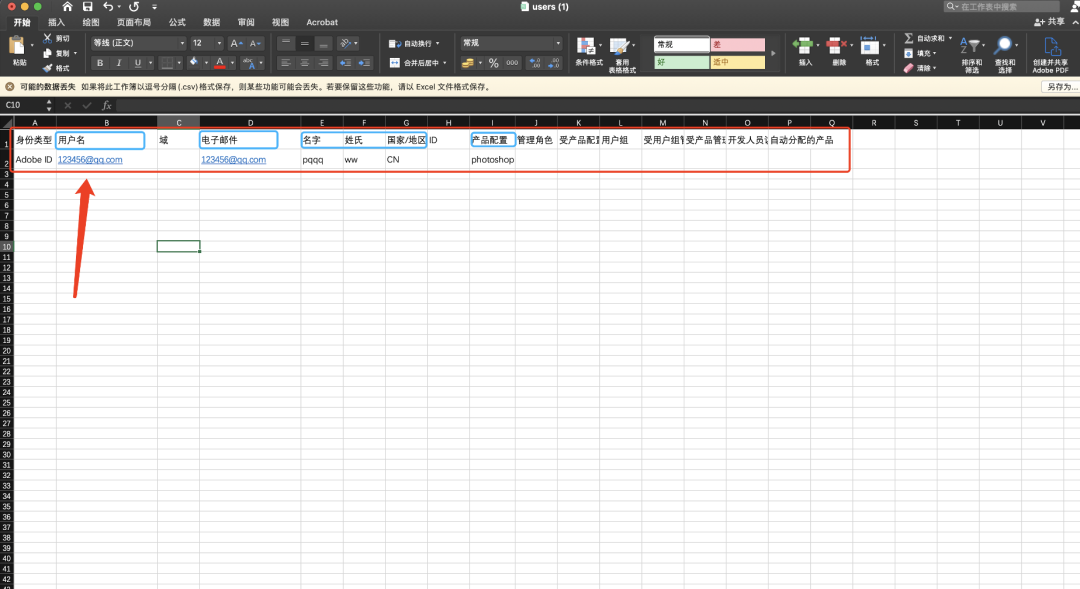
Task: Redo the last action
Action: [134, 7]
